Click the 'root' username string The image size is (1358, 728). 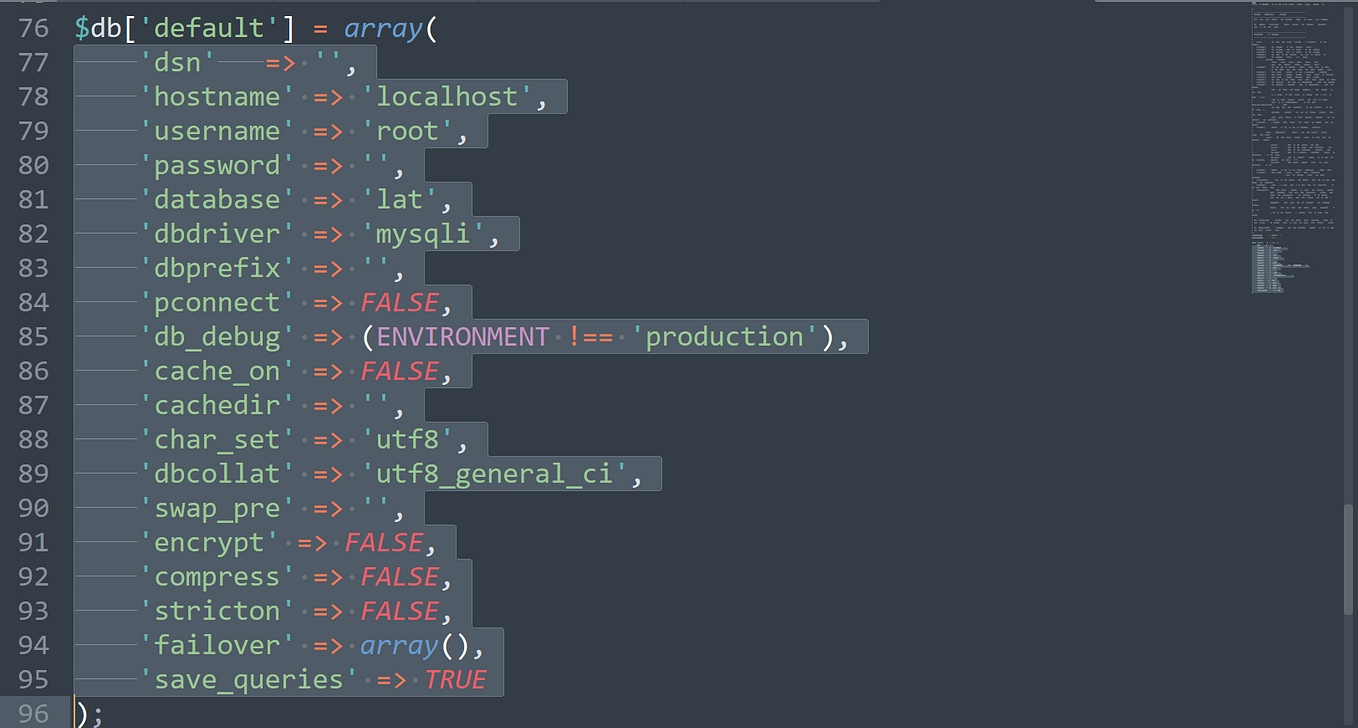tap(407, 131)
